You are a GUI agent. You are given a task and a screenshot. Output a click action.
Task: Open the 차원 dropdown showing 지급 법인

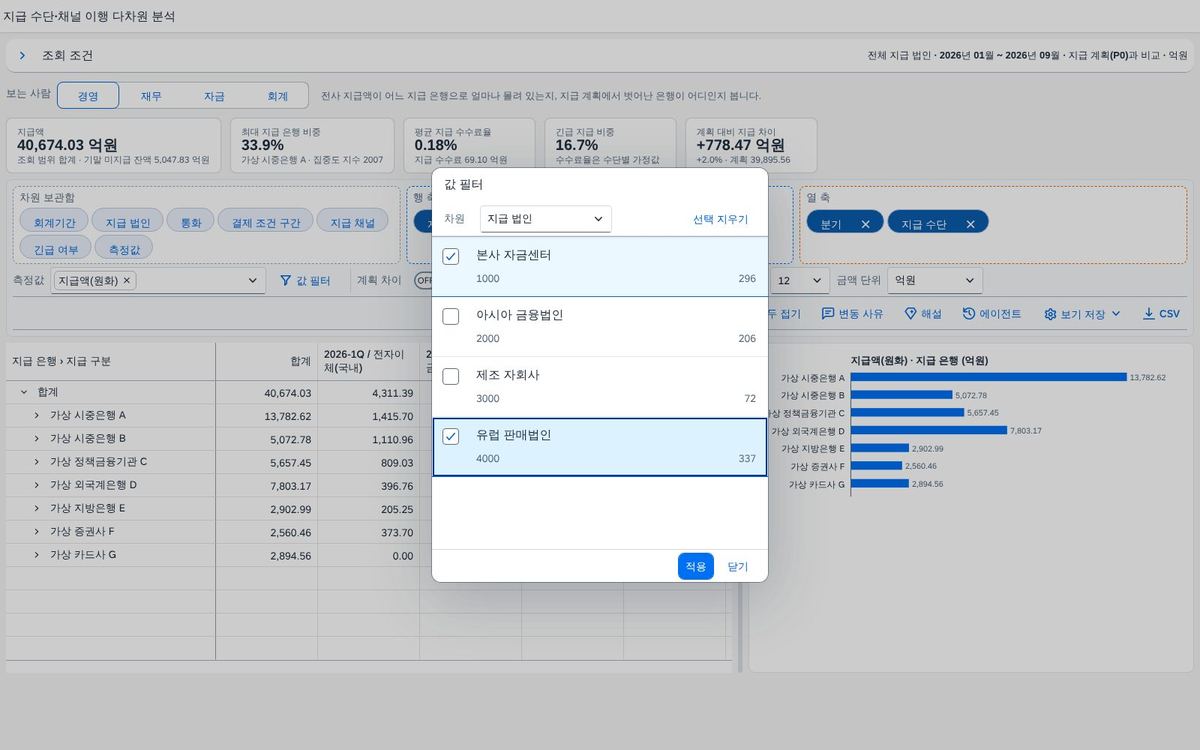pyautogui.click(x=546, y=219)
